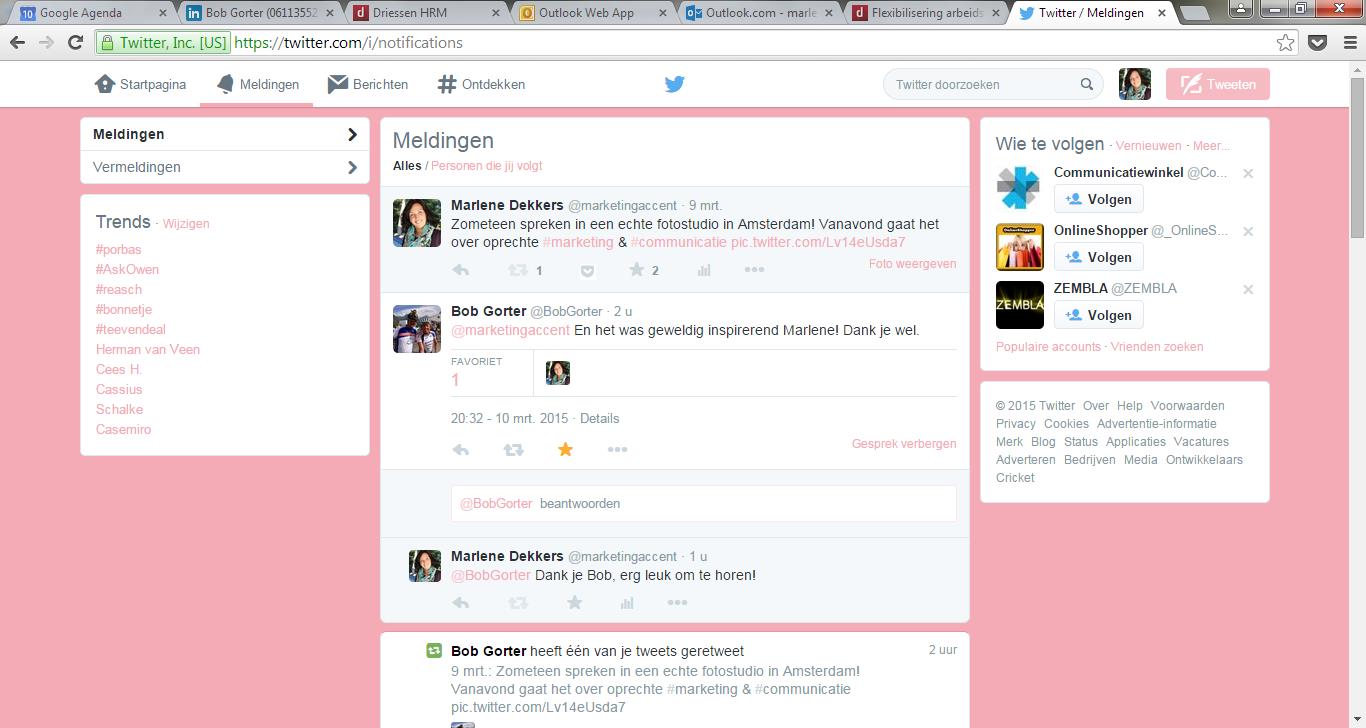Click the Pocket icon on Marlene's 9 mrt. tweet
This screenshot has width=1366, height=728.
588,270
